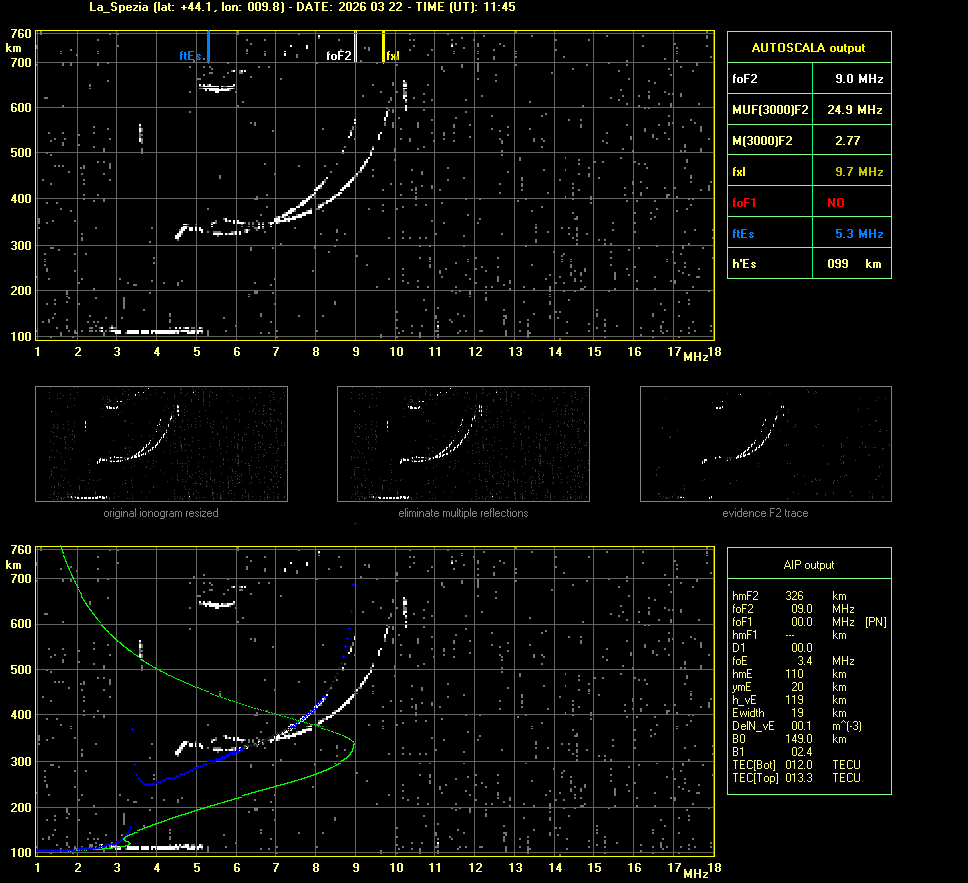Screen dimensions: 968x883
Task: Click the AUTOSCALA output header
Action: pyautogui.click(x=808, y=47)
